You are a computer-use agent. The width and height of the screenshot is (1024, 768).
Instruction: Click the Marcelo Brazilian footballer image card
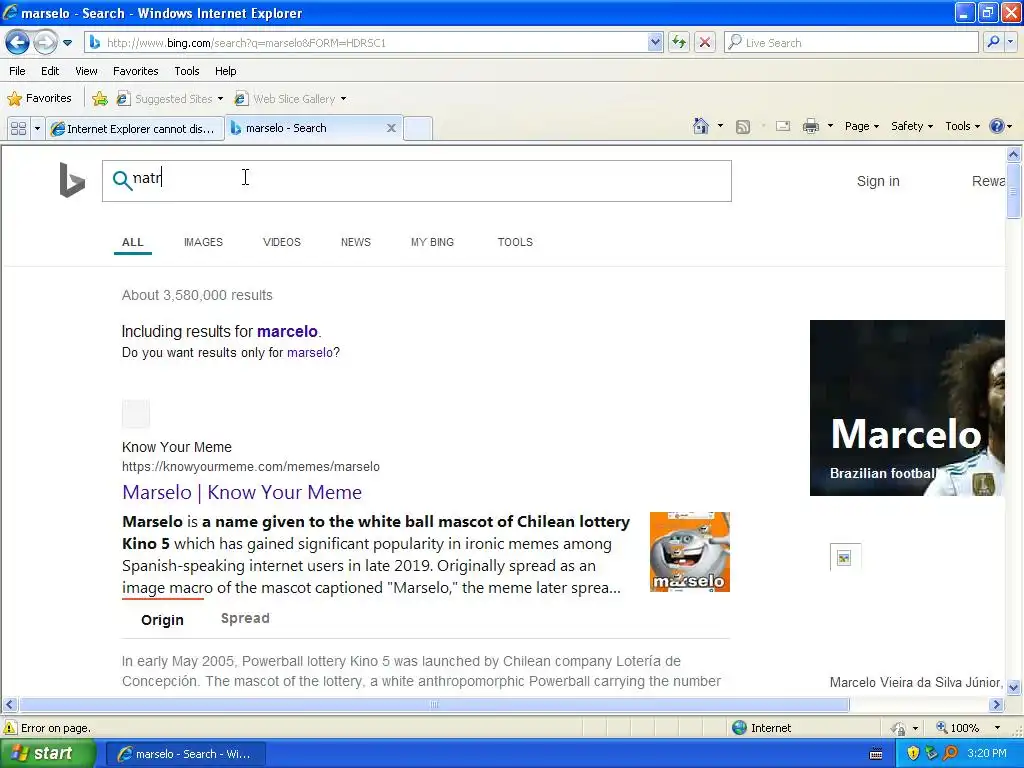click(x=907, y=408)
